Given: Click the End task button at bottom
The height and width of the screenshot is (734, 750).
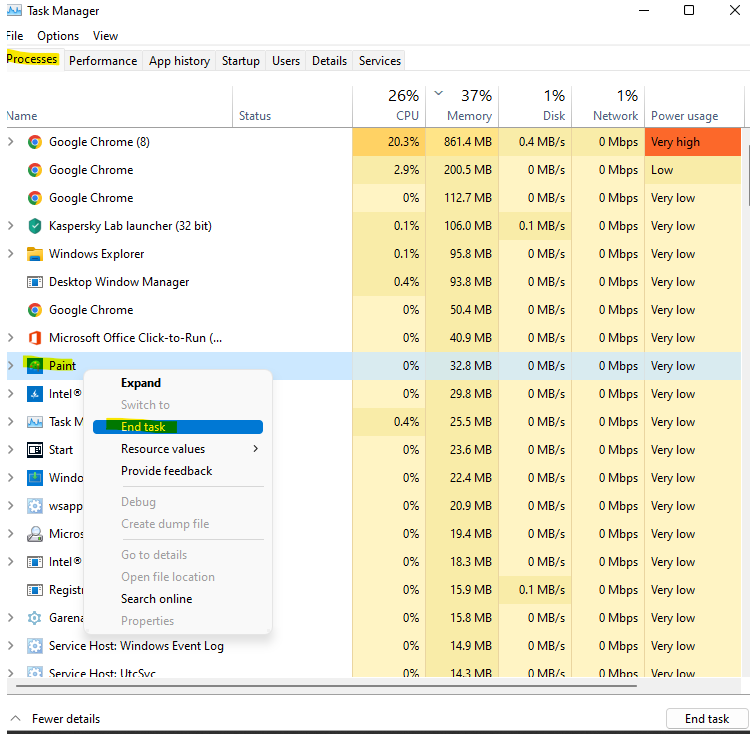Looking at the screenshot, I should point(706,719).
